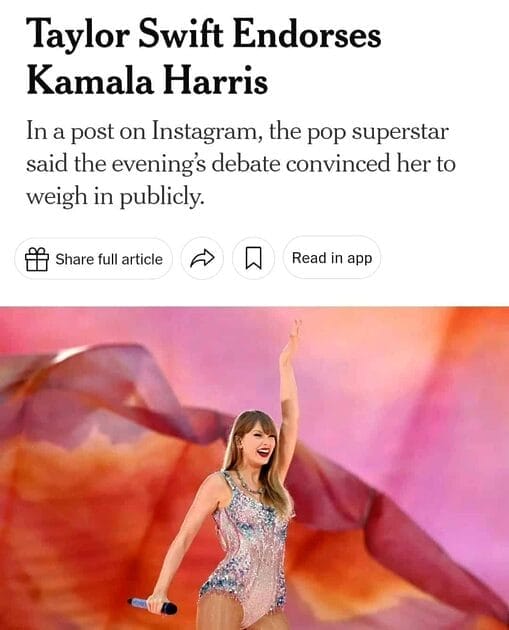Select the article summary paragraph
Image resolution: width=509 pixels, height=630 pixels.
click(x=241, y=164)
